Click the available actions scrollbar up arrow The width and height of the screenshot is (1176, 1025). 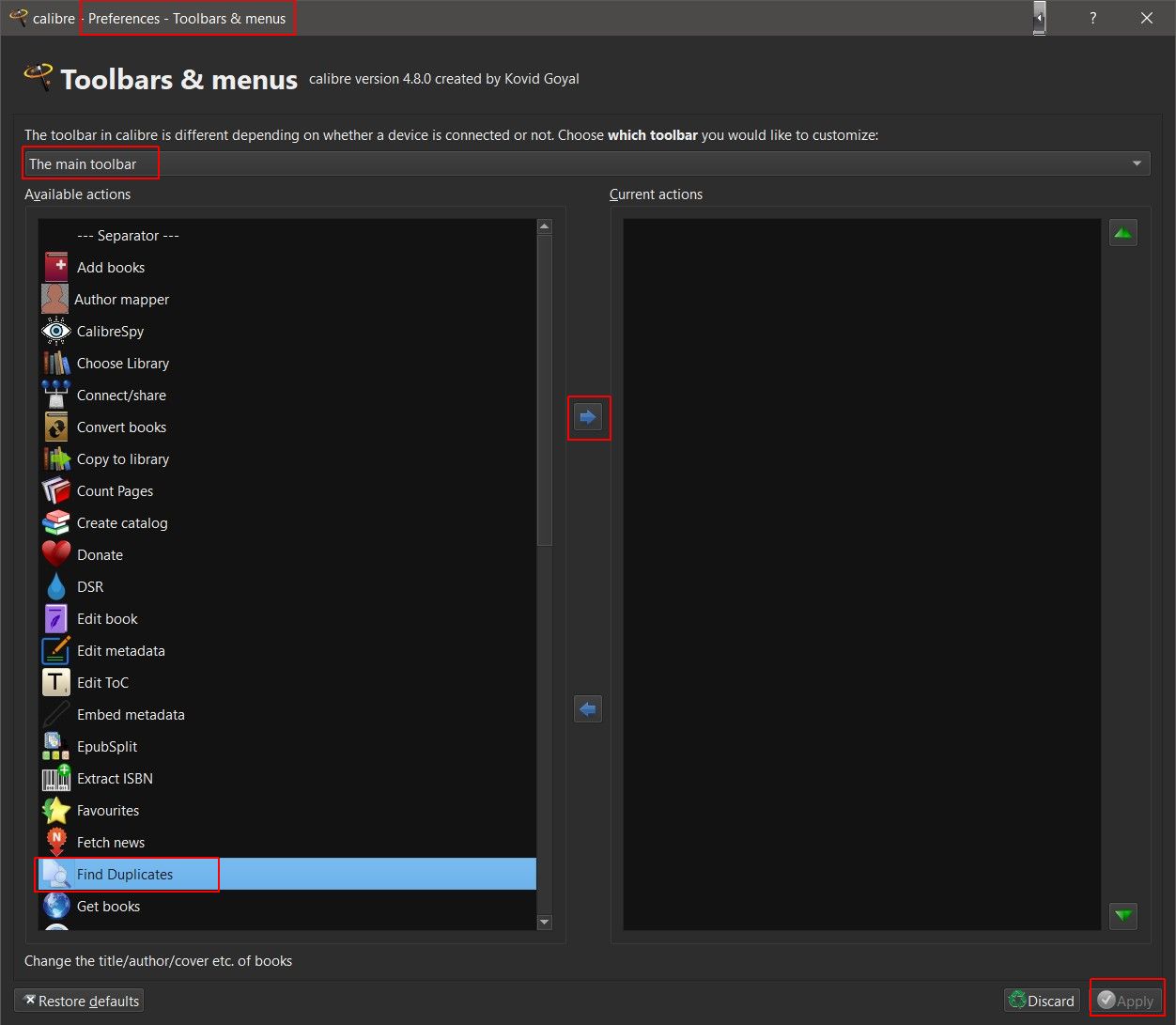click(545, 226)
